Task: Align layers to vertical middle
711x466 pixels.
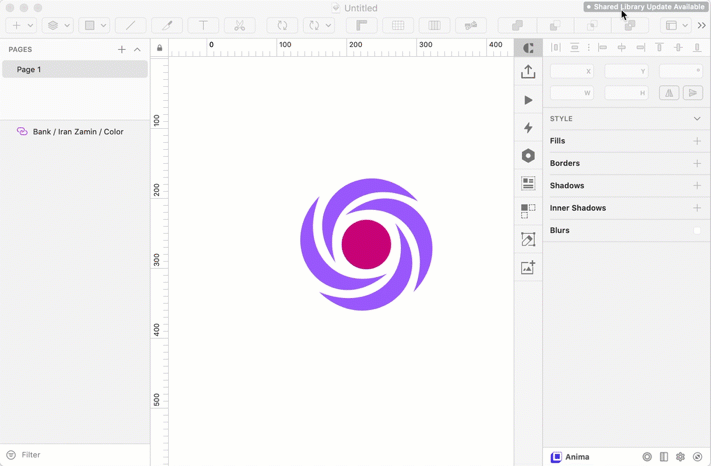Action: click(678, 48)
